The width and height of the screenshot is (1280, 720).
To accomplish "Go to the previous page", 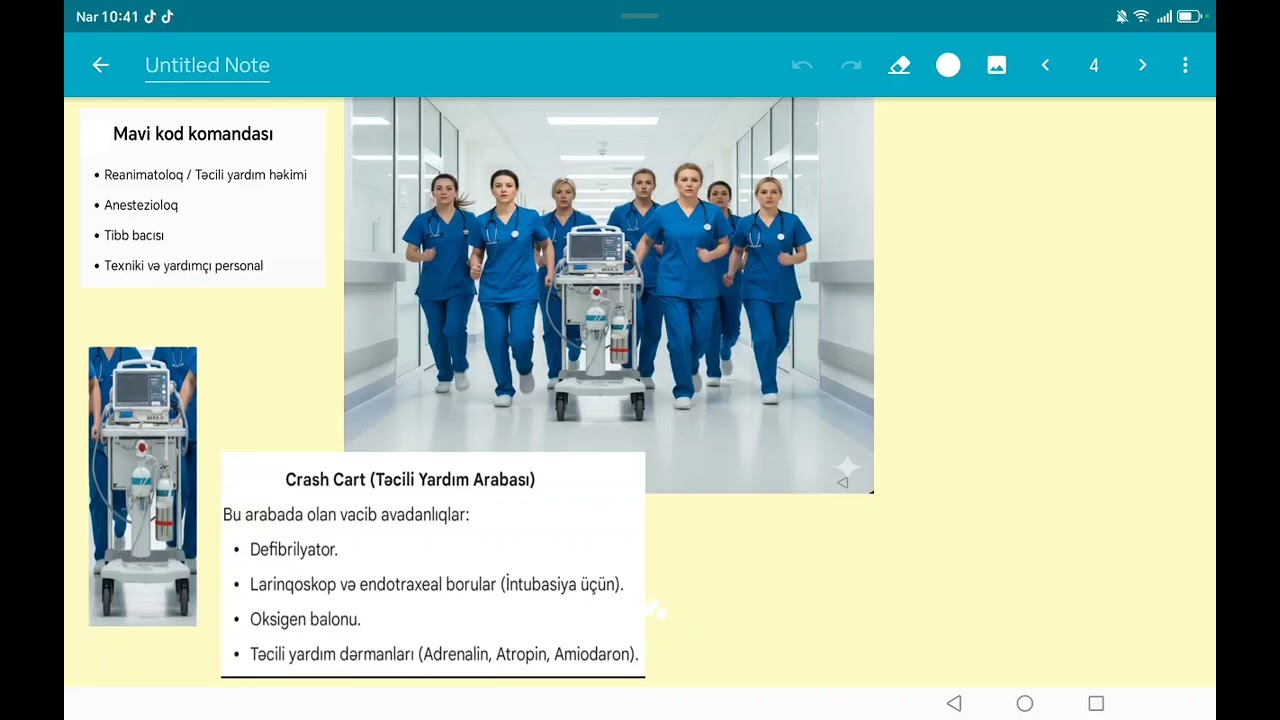I will [x=1045, y=65].
